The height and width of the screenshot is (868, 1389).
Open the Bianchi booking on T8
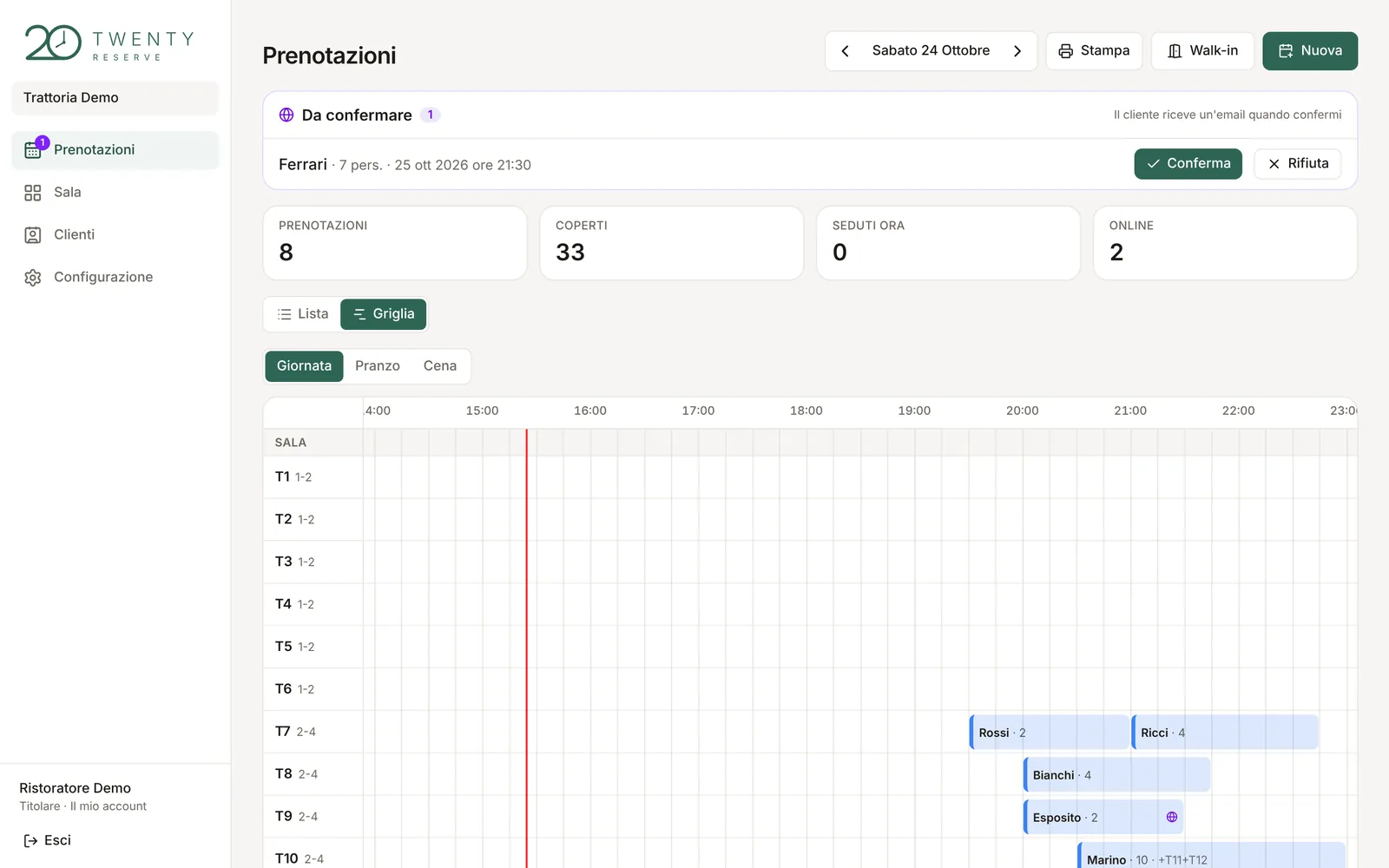click(1117, 775)
